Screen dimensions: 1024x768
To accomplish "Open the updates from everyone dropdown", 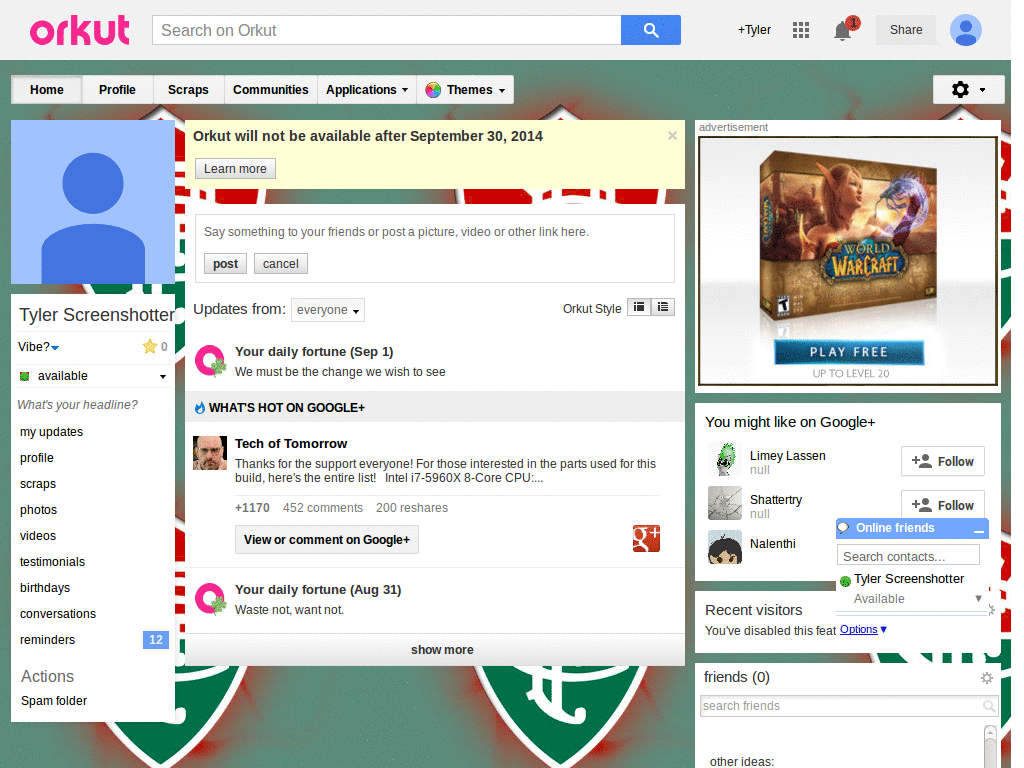I will 328,310.
